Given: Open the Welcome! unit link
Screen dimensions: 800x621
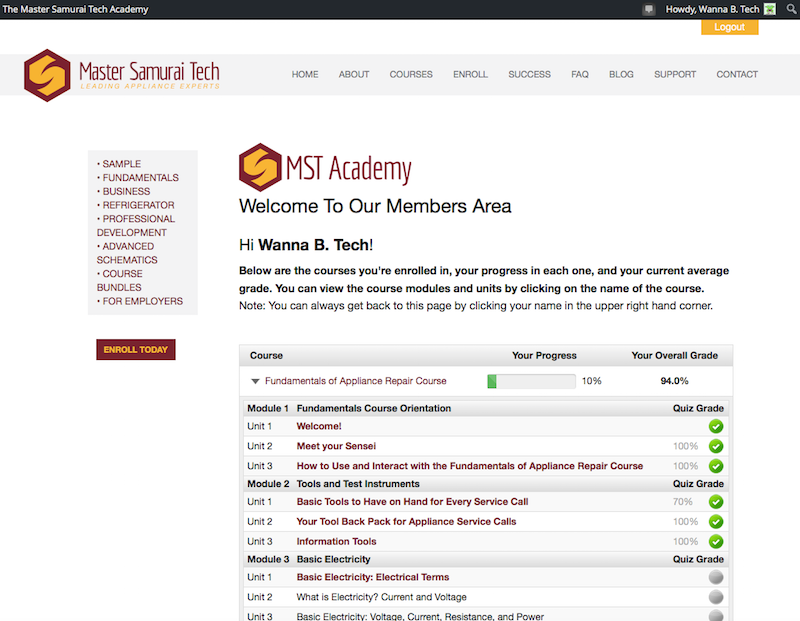Looking at the screenshot, I should [319, 426].
